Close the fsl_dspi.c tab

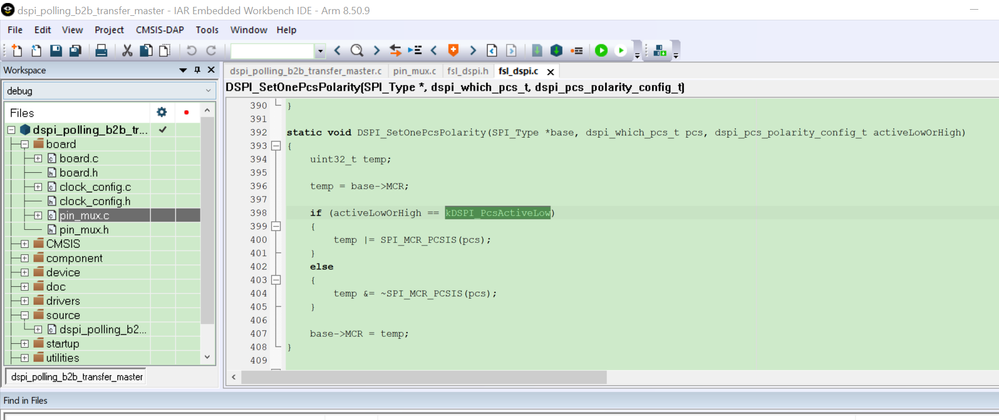coord(550,71)
